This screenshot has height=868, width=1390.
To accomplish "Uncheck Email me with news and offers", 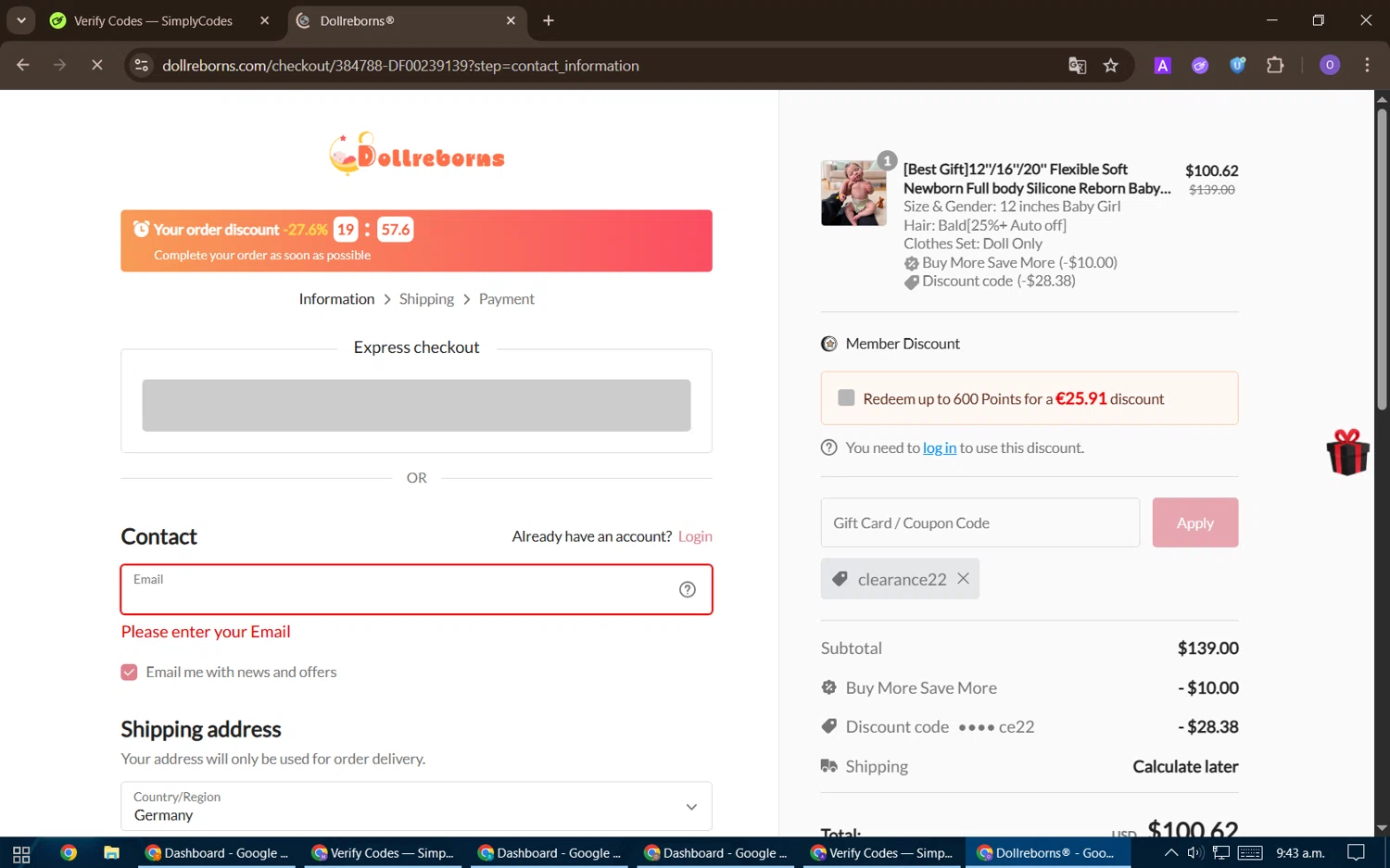I will (129, 673).
